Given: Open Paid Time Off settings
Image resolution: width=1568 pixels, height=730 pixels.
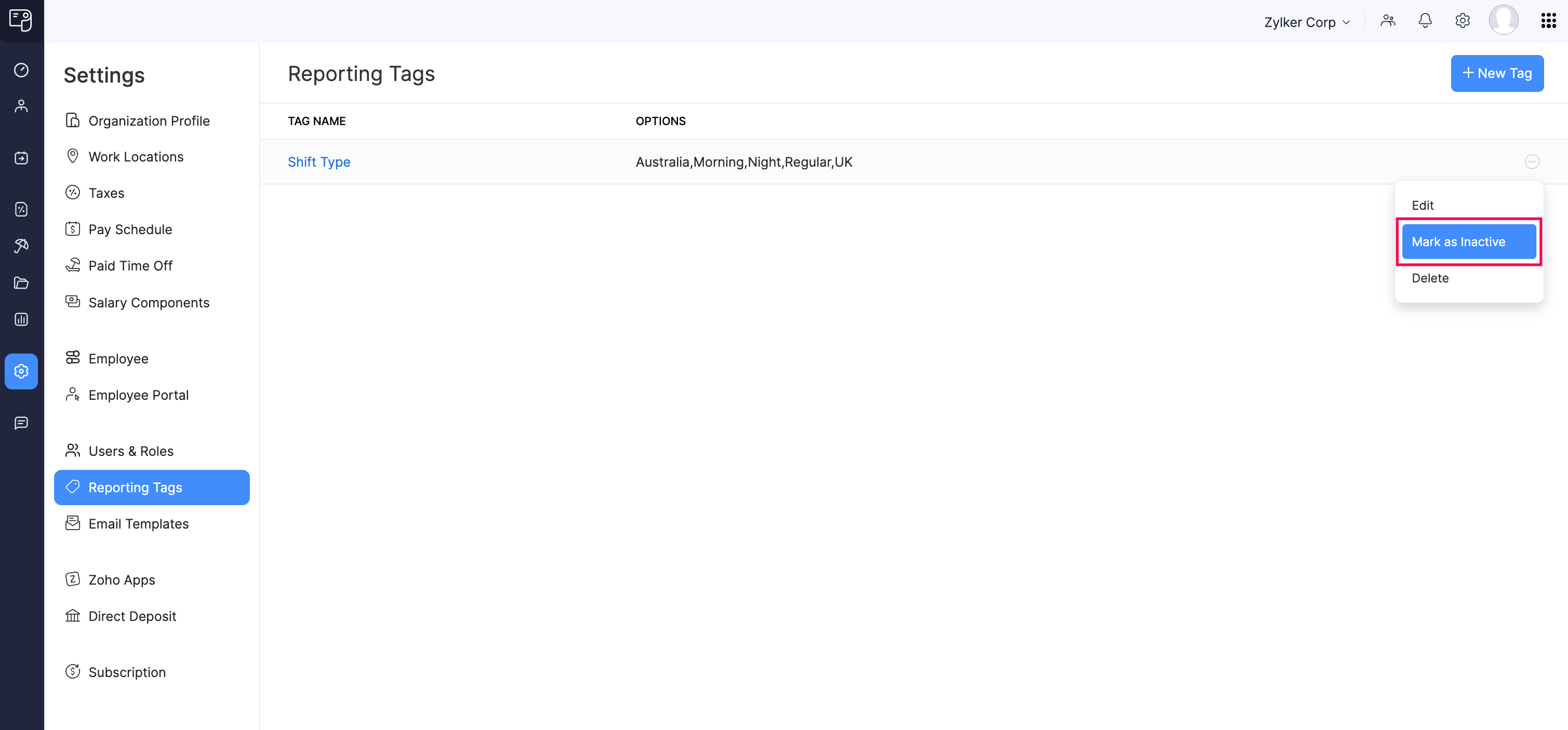Looking at the screenshot, I should [152, 266].
